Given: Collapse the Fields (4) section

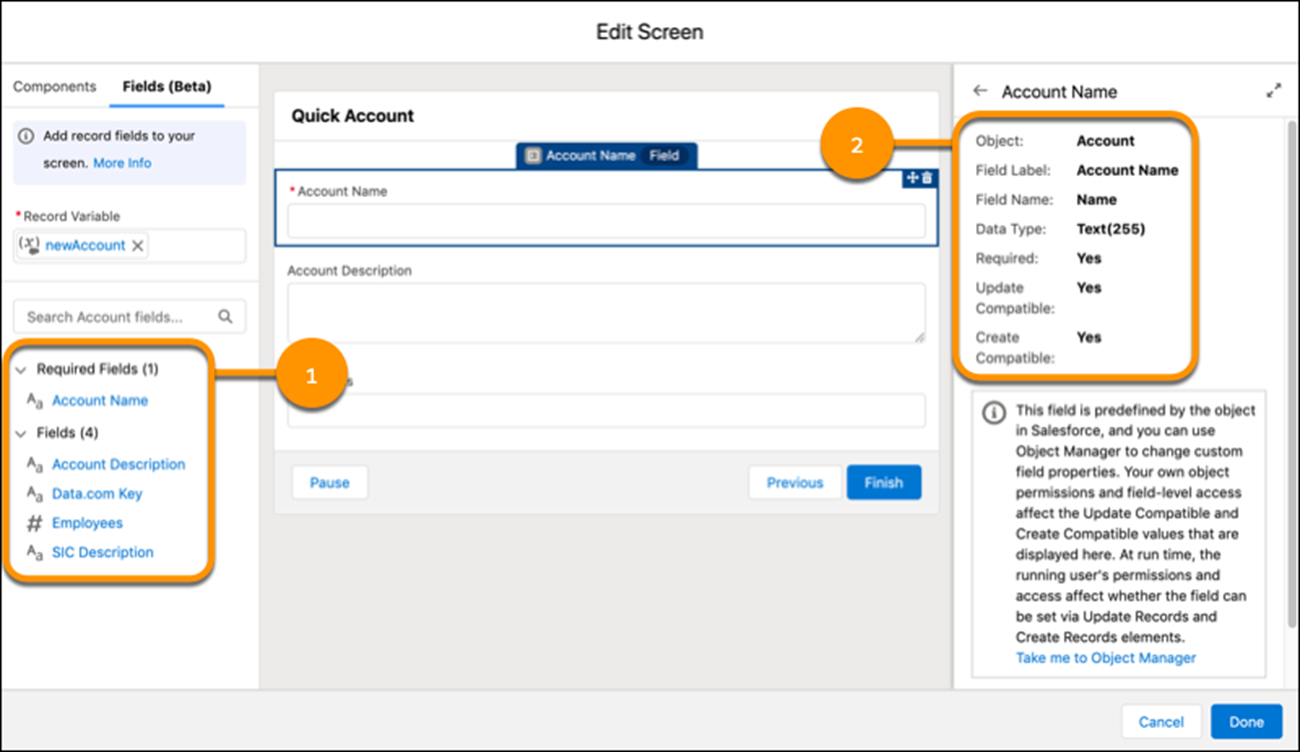Looking at the screenshot, I should (x=21, y=434).
